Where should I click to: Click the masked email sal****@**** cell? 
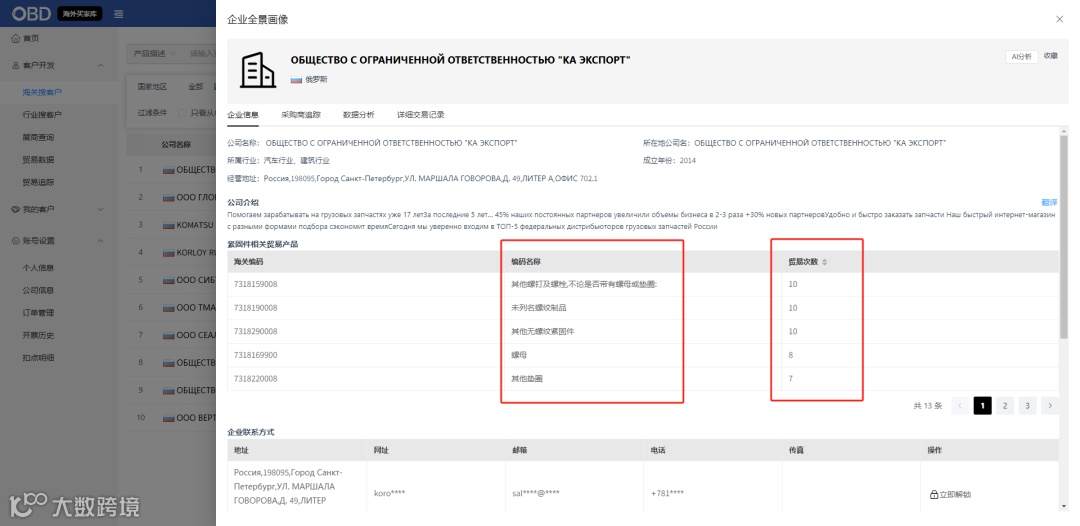(x=536, y=494)
